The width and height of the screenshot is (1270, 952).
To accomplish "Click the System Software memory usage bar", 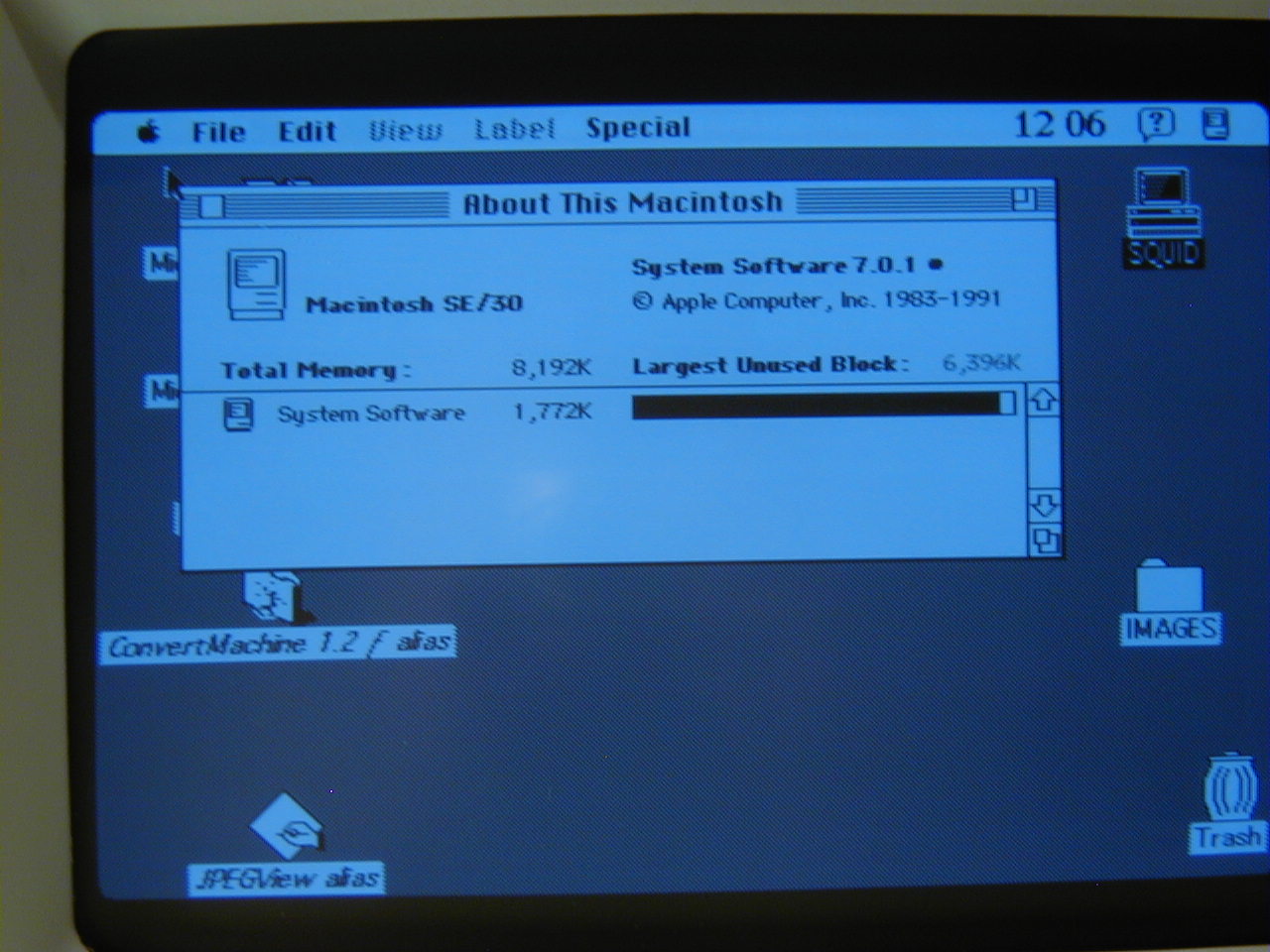I will (x=824, y=405).
